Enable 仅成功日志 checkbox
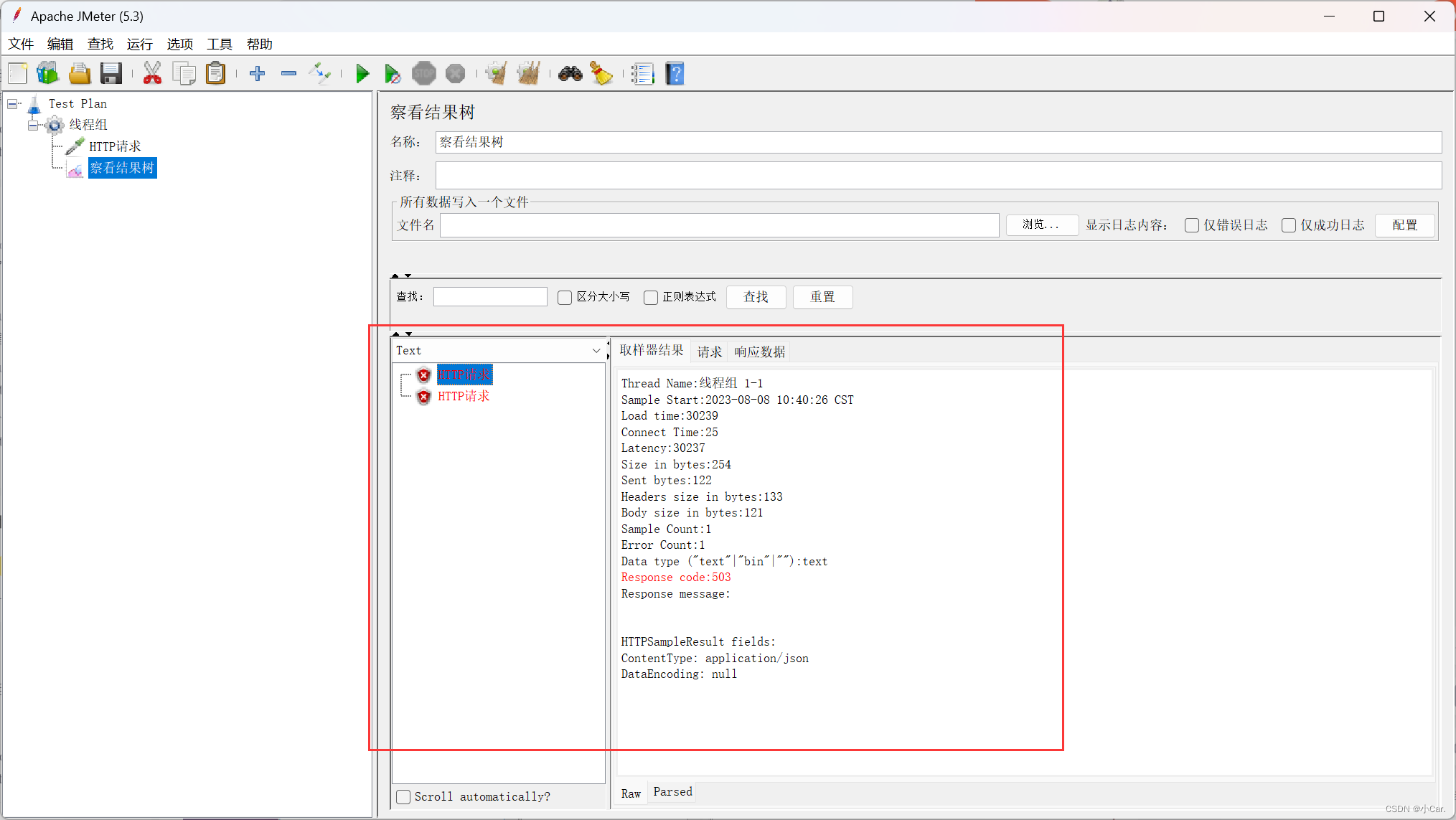Viewport: 1456px width, 820px height. point(1289,225)
